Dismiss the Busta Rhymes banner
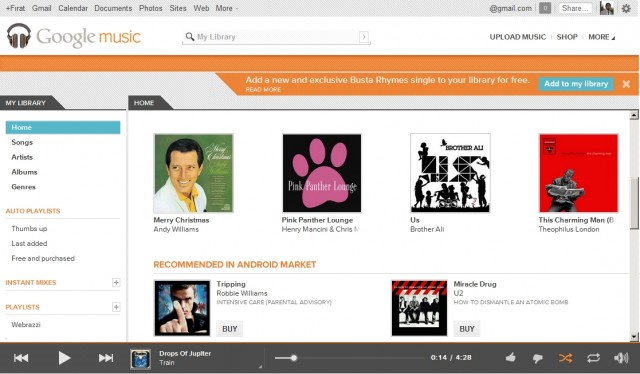Screen dimensions: 640x374 click(x=626, y=84)
